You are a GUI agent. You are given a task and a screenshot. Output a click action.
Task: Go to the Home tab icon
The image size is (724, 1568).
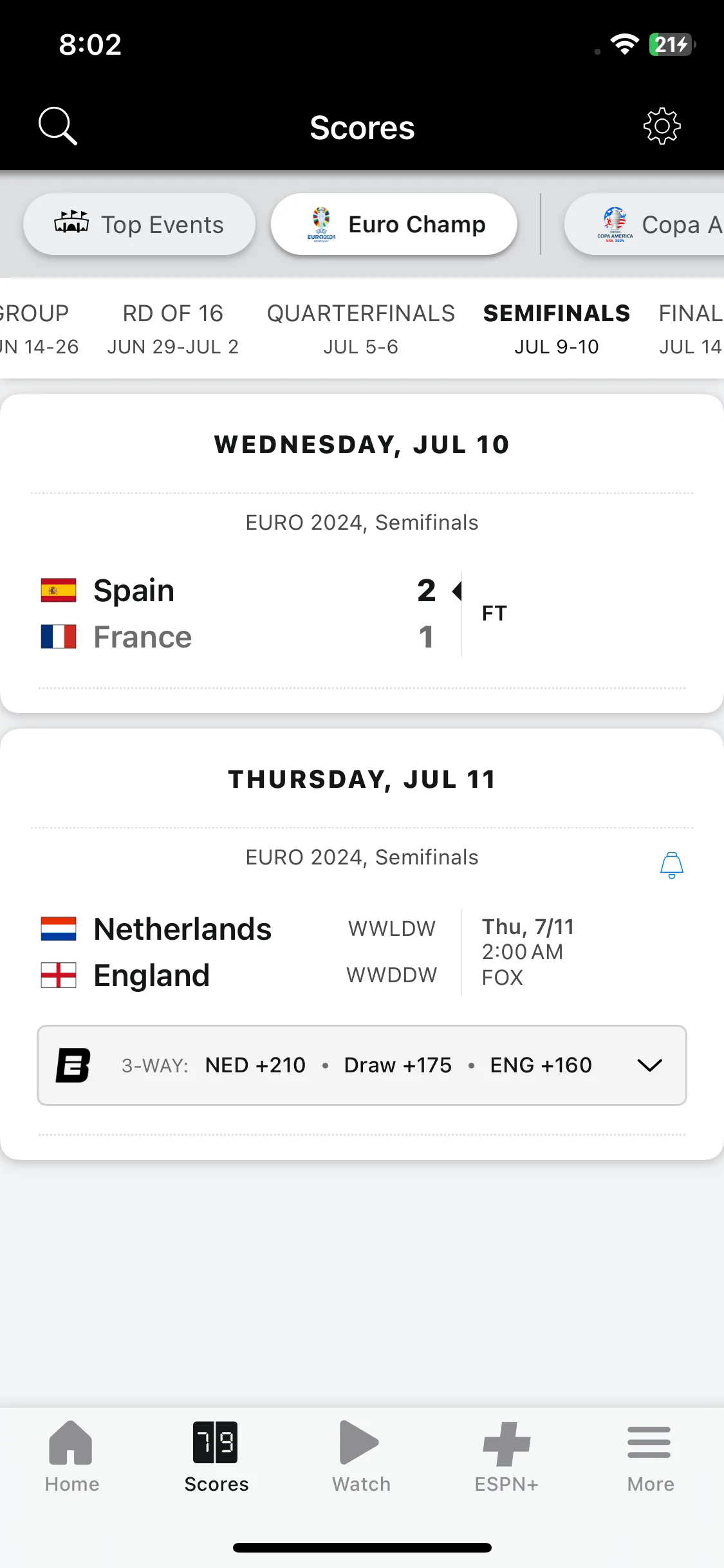(71, 1442)
